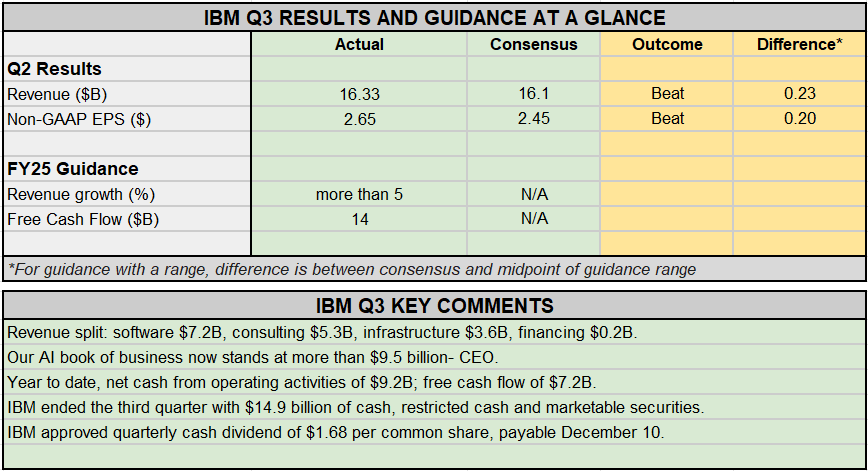Image resolution: width=868 pixels, height=471 pixels.
Task: Select the actual revenue value 16.33
Action: coord(359,94)
